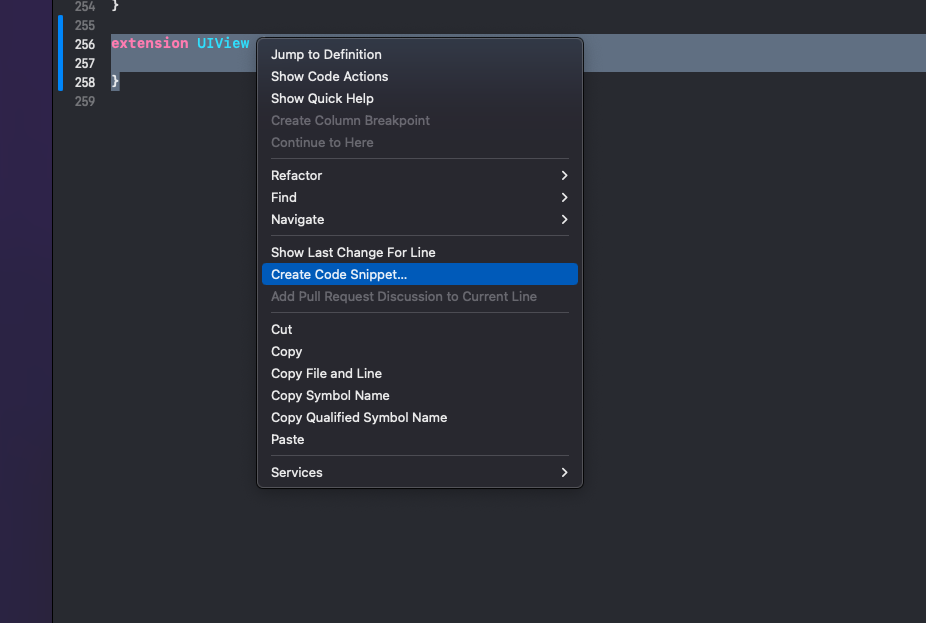The height and width of the screenshot is (623, 926).
Task: Expand the Find submenu
Action: click(419, 197)
